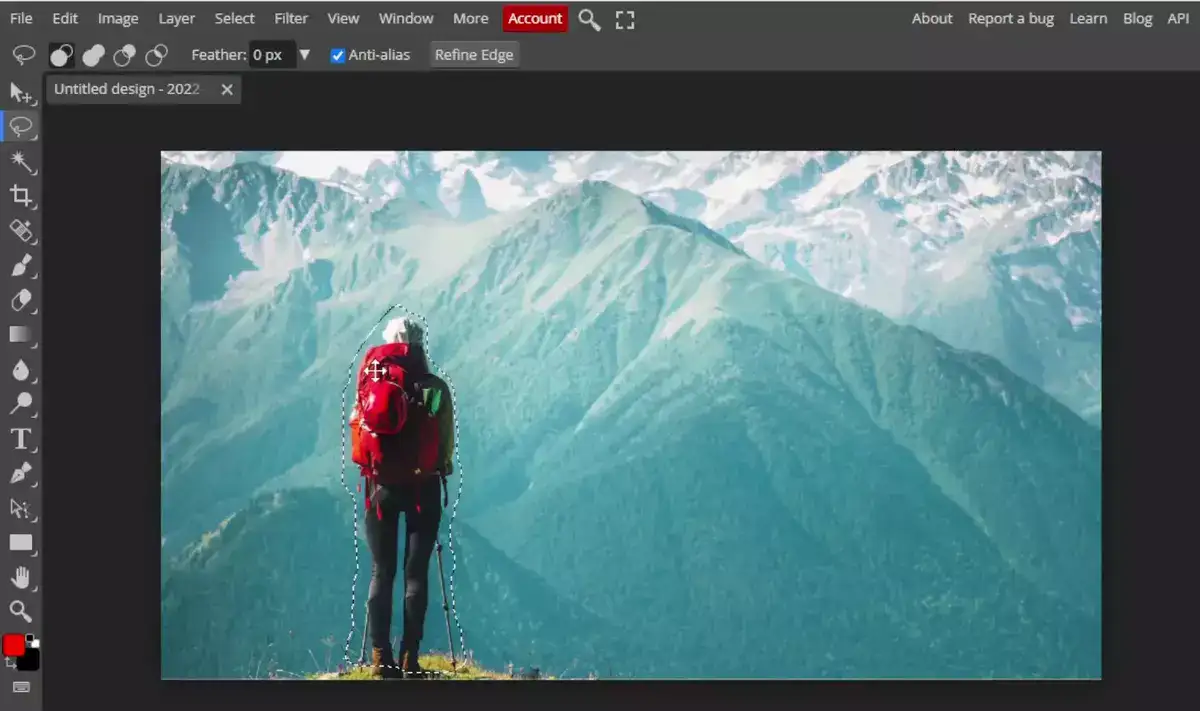Select the Pen tool
This screenshot has width=1200, height=711.
tap(21, 473)
